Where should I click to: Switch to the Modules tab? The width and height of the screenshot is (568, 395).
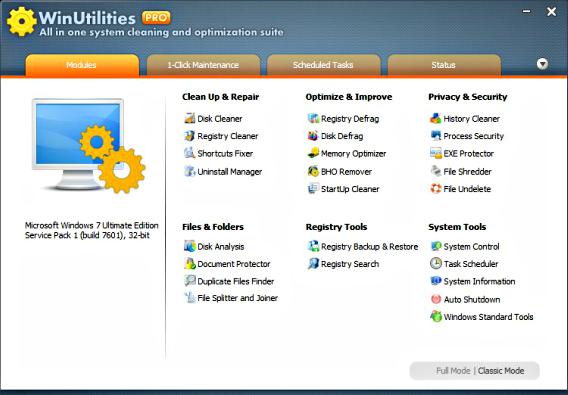[x=82, y=65]
